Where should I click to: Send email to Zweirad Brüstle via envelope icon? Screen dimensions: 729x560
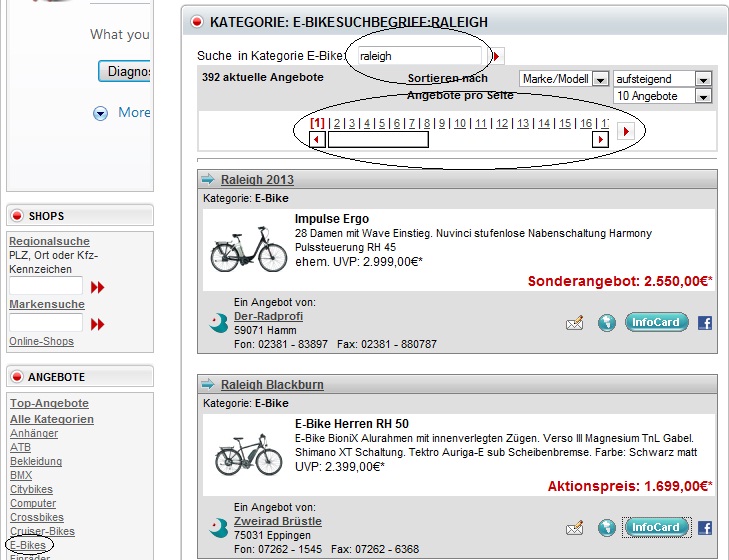click(x=575, y=527)
